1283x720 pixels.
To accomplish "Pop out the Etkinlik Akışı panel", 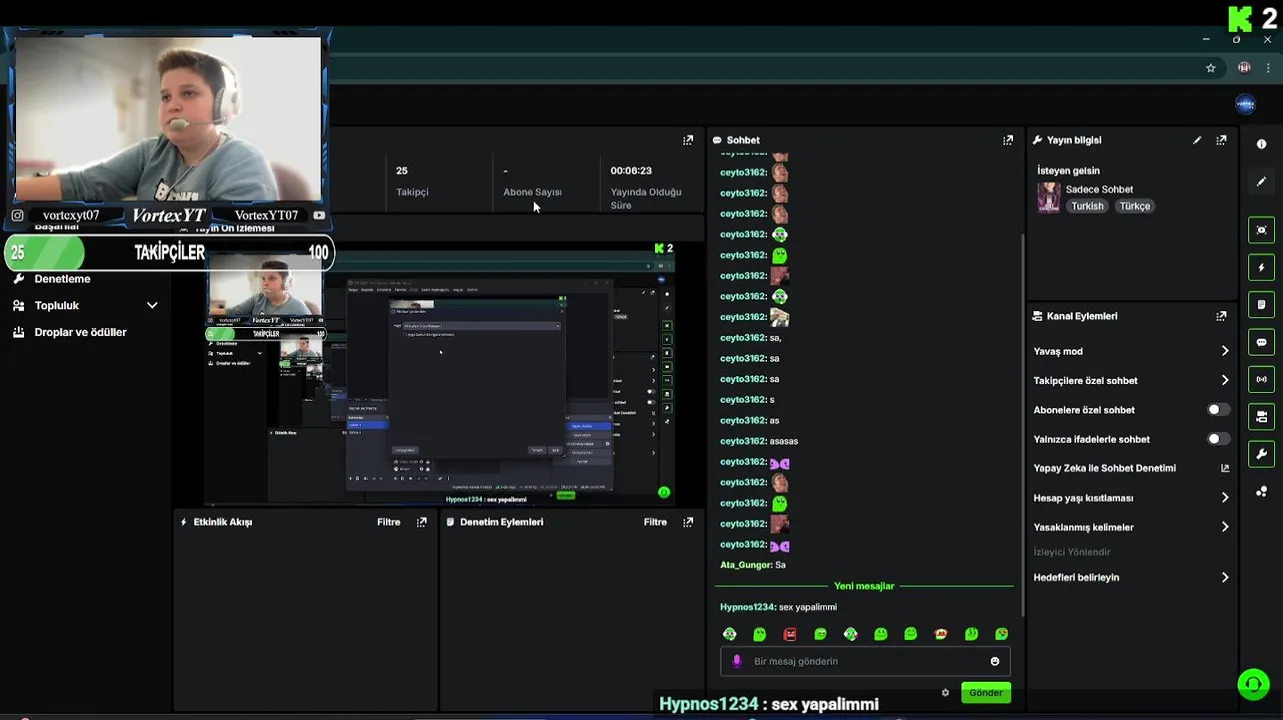I will tap(422, 522).
